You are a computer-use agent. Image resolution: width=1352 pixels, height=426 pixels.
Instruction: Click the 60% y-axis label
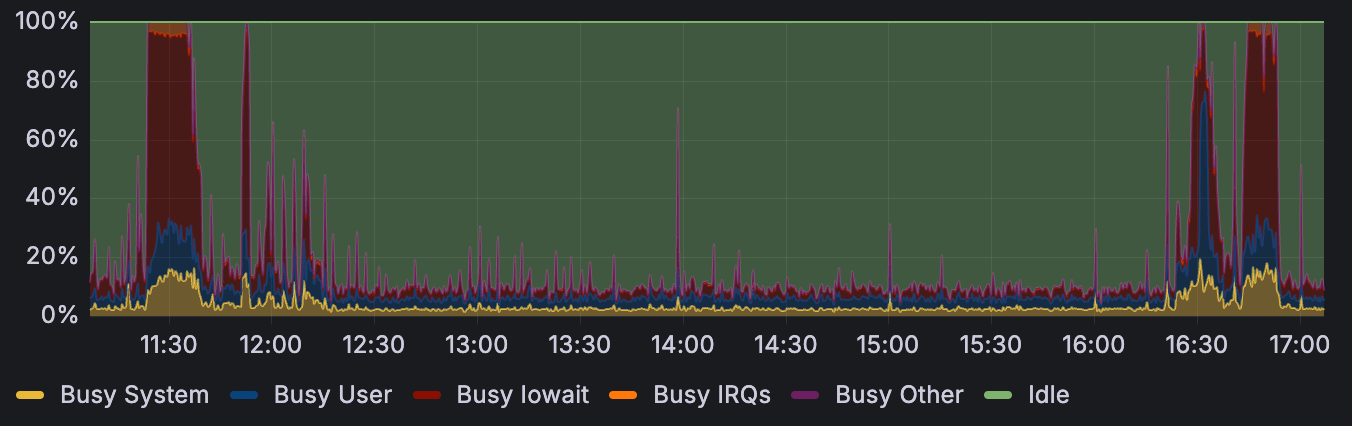point(52,138)
